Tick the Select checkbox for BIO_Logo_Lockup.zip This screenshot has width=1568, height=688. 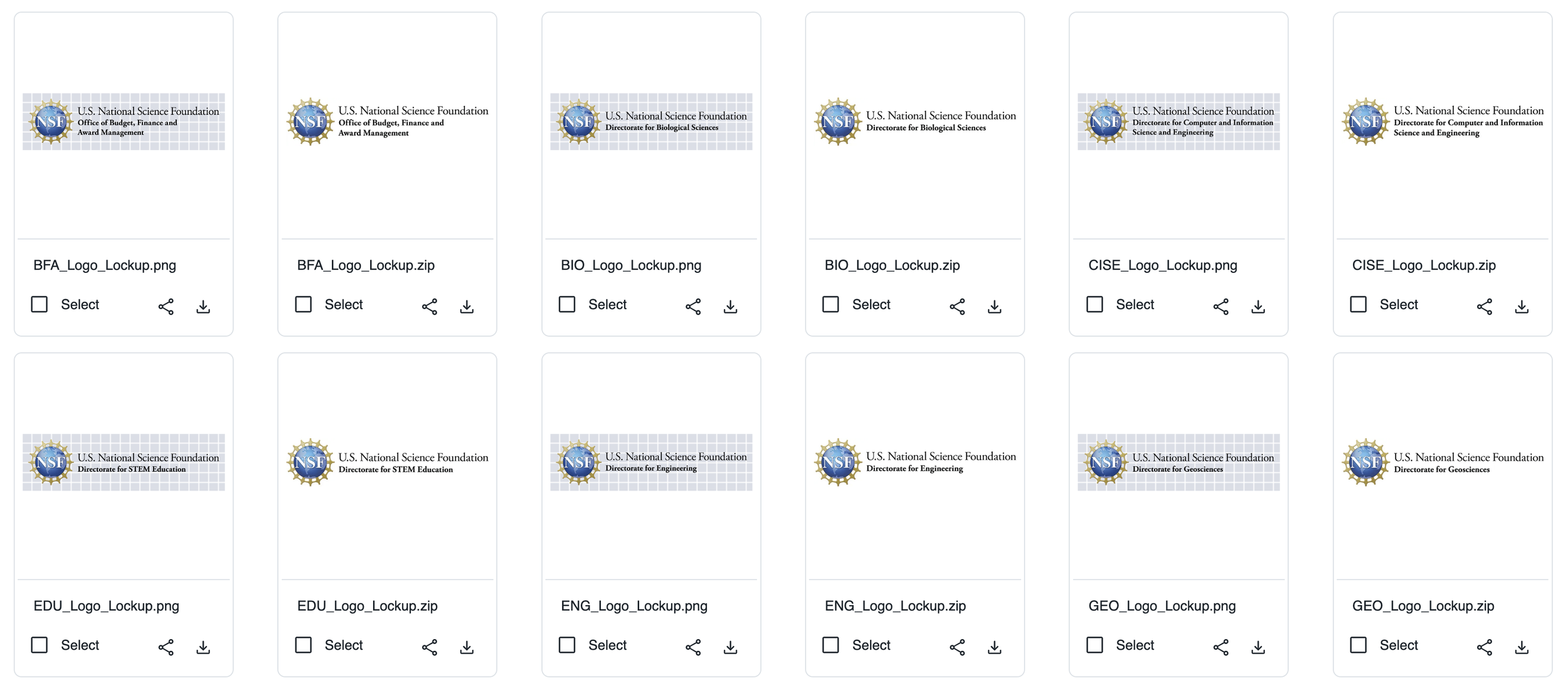click(830, 304)
